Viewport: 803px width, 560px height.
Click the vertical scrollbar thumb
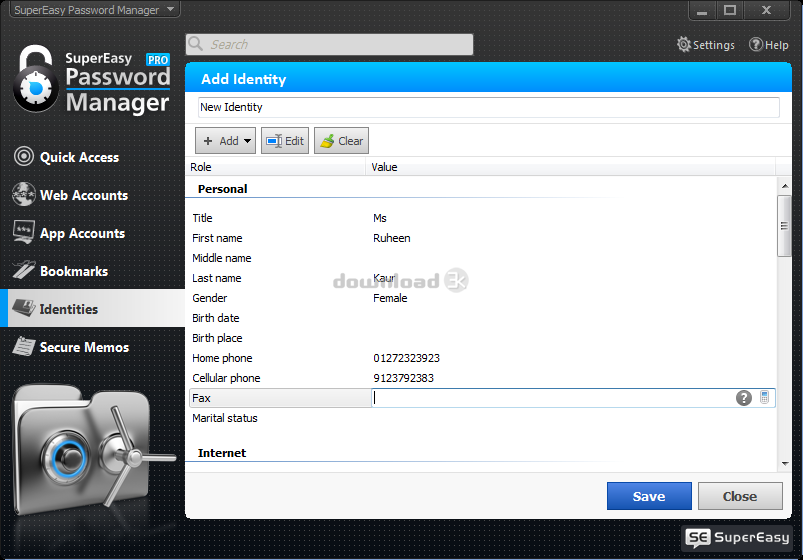coord(784,226)
